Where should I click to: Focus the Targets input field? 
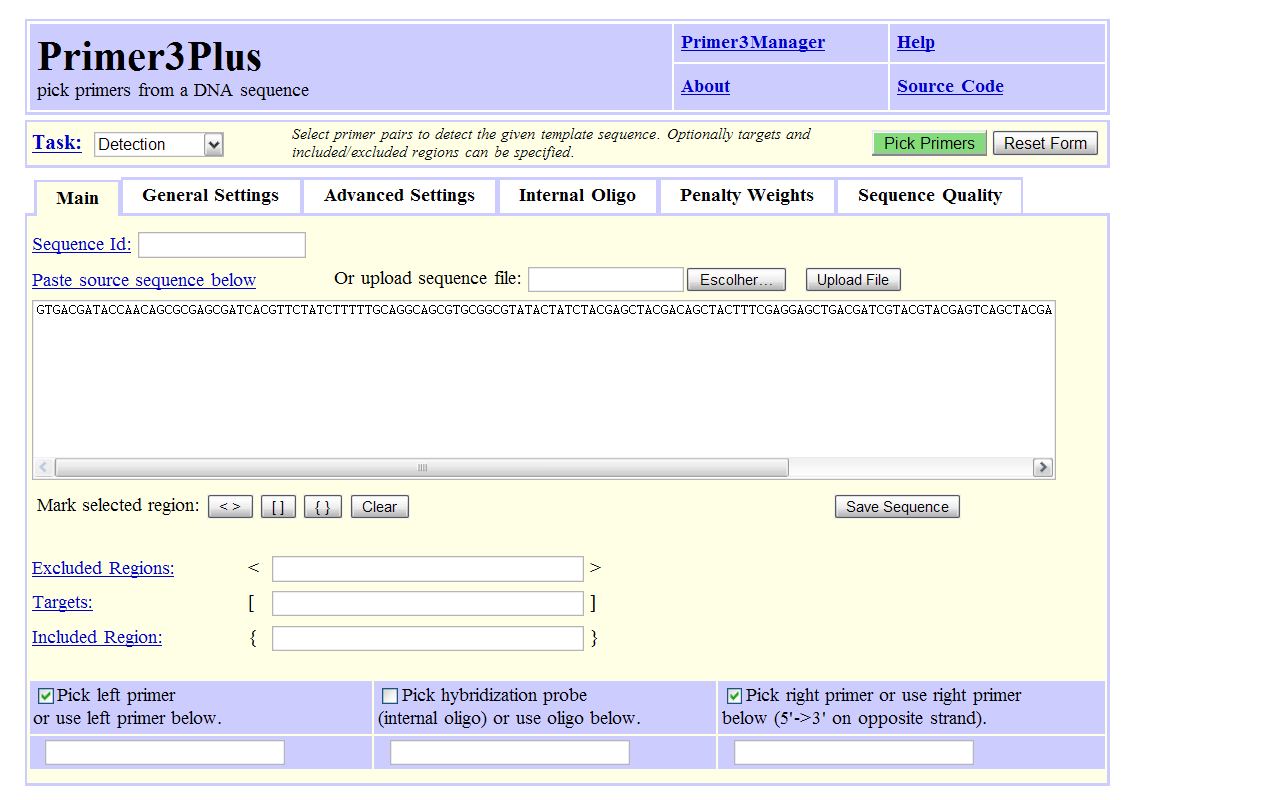[x=428, y=604]
